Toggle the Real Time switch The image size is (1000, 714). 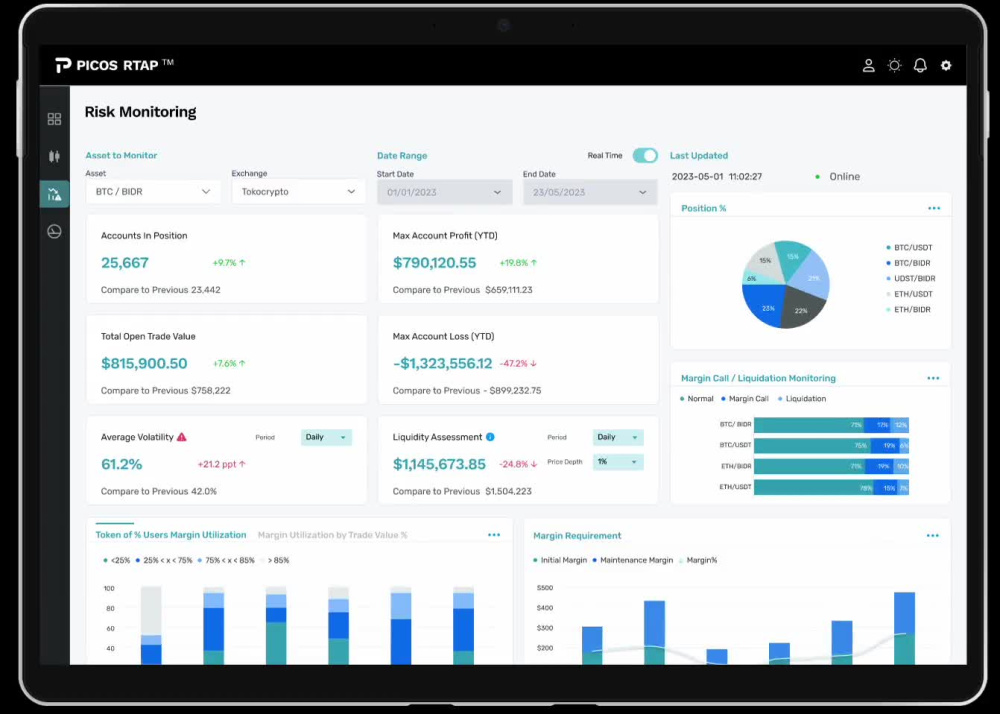(645, 156)
